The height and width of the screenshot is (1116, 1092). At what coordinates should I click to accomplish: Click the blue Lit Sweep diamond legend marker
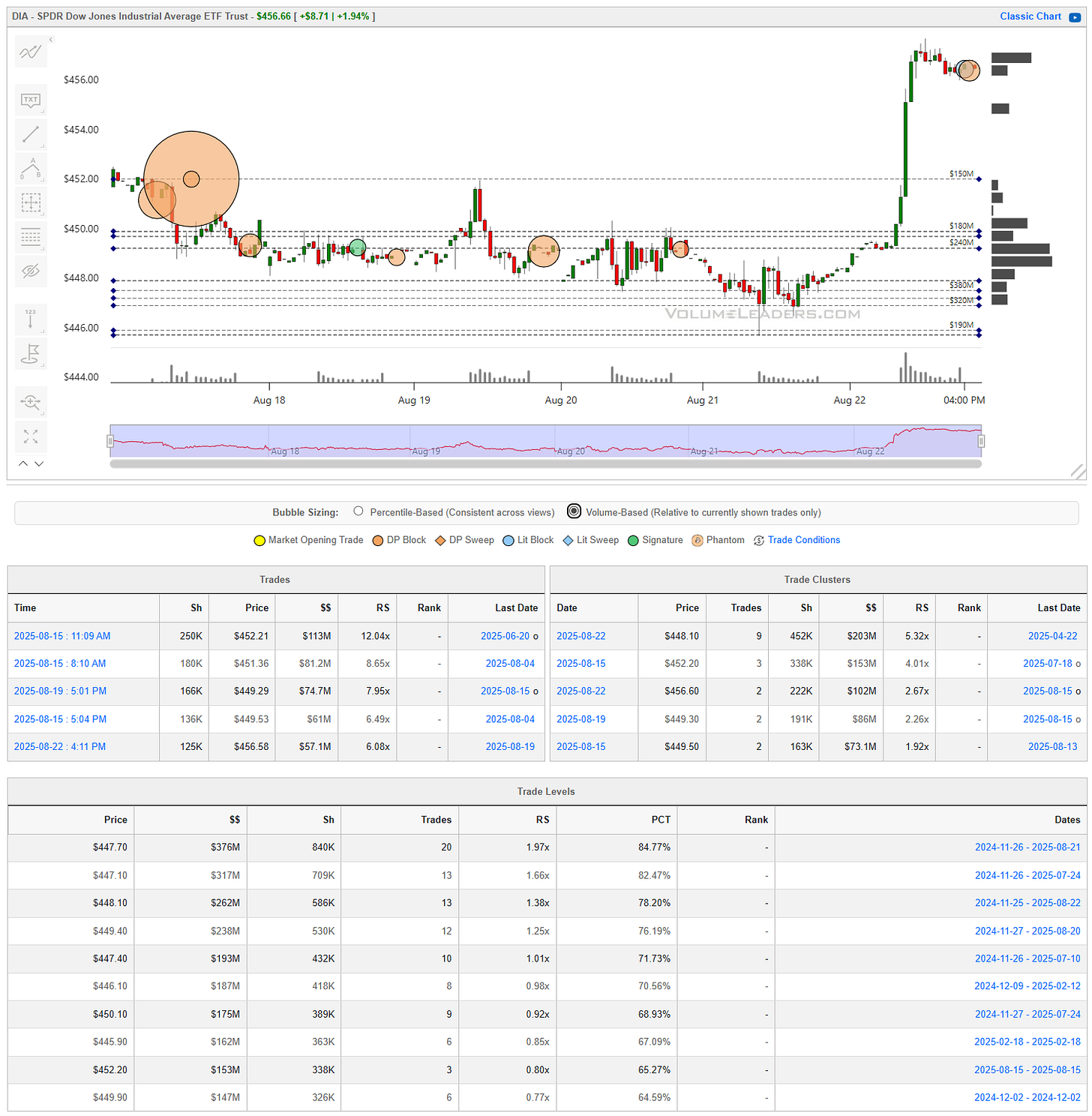point(568,541)
